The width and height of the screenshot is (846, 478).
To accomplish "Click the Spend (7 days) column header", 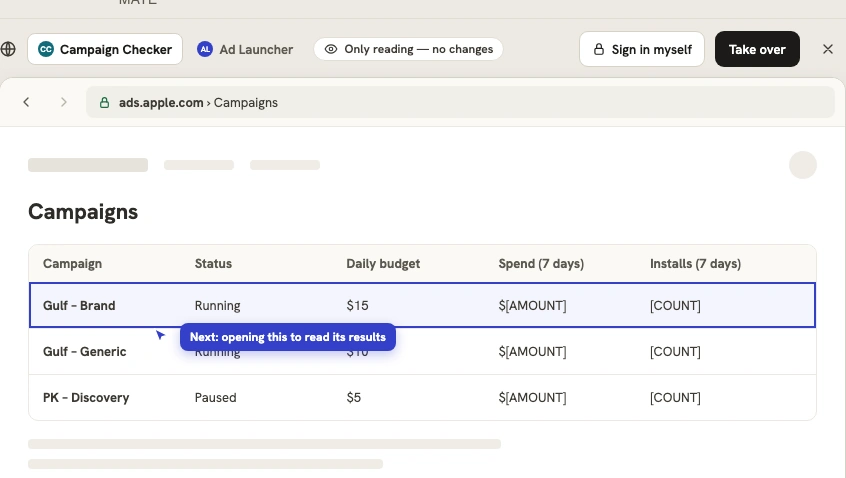I will pos(541,263).
